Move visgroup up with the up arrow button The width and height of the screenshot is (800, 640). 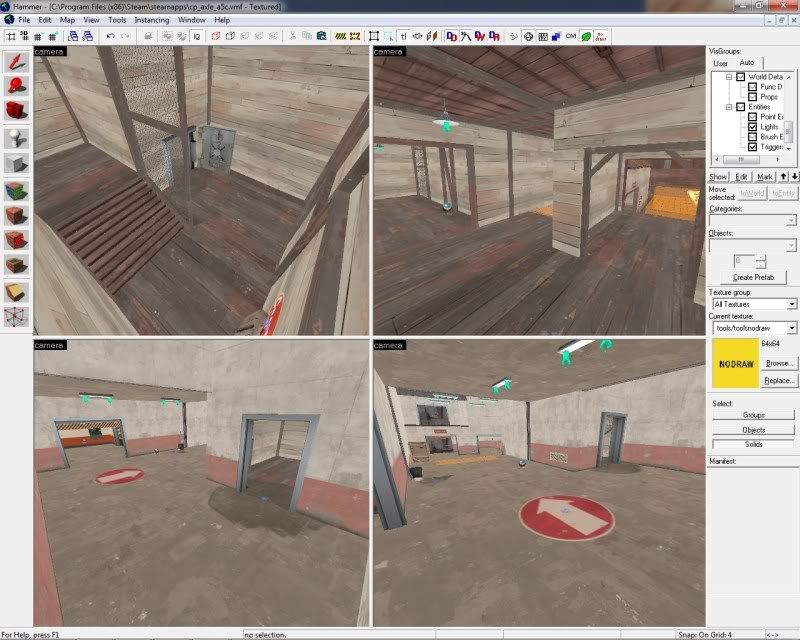click(x=783, y=177)
